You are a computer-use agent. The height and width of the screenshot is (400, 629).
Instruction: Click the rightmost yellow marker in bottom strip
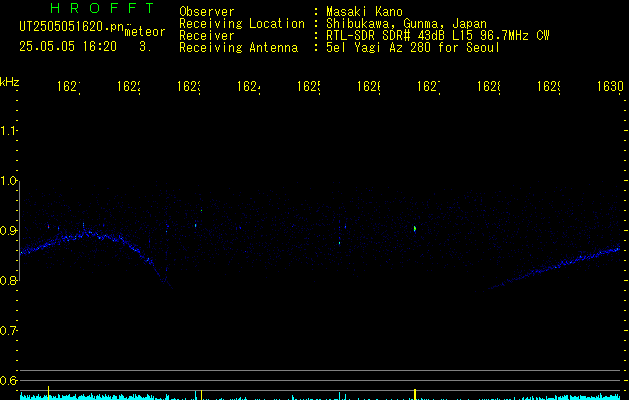click(x=415, y=394)
